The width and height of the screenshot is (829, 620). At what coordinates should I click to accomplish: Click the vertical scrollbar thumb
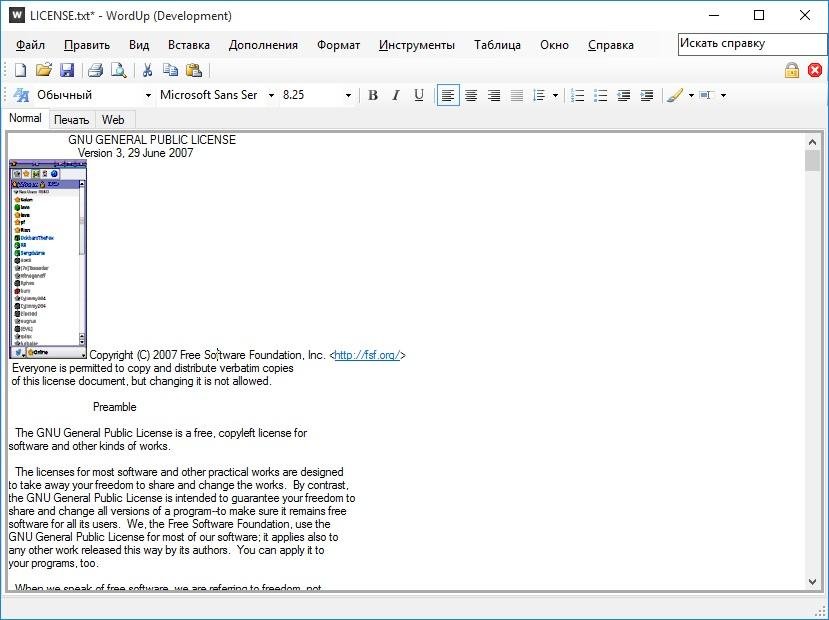[x=813, y=161]
